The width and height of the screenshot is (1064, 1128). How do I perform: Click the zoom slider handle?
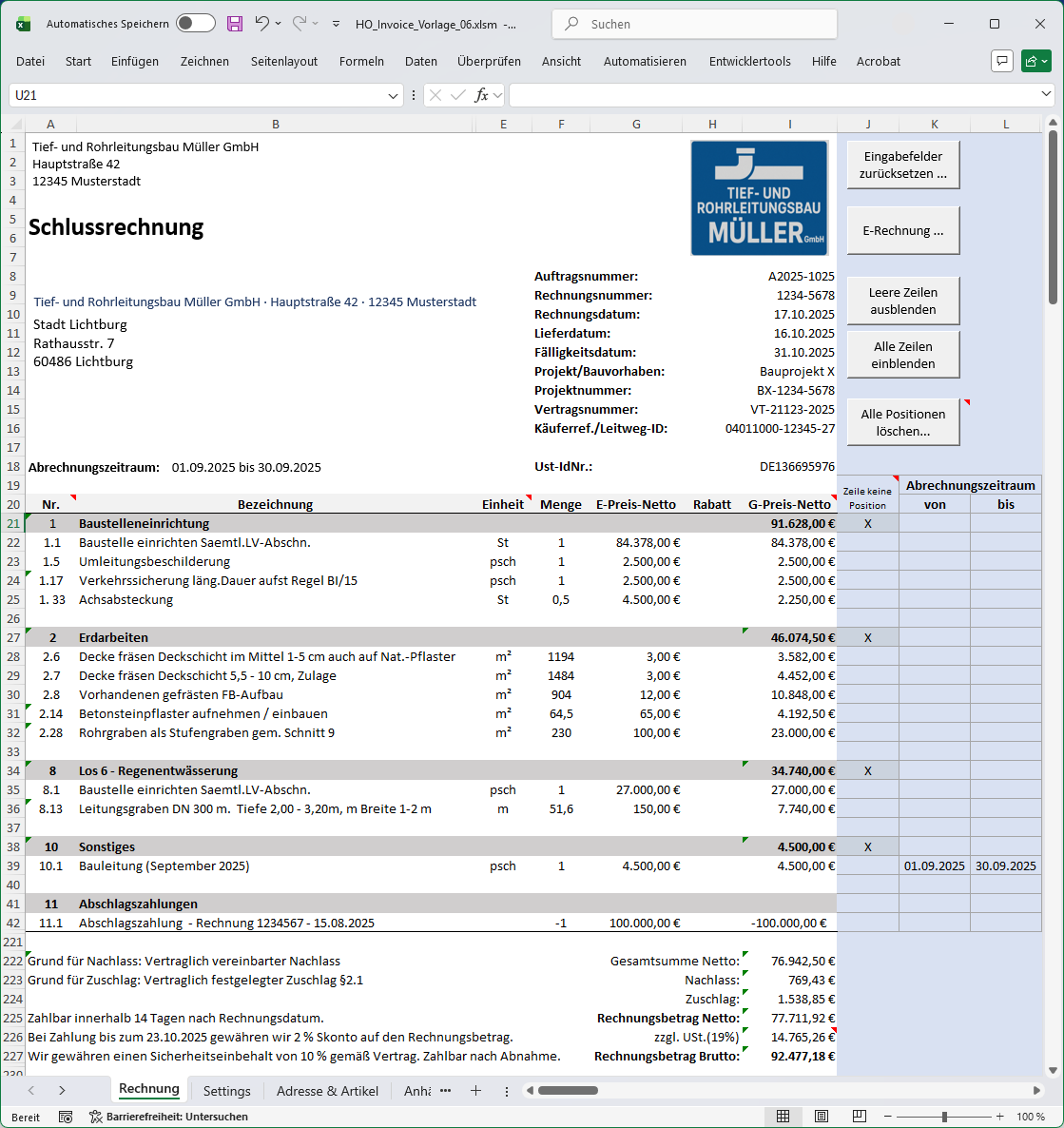[x=944, y=1117]
